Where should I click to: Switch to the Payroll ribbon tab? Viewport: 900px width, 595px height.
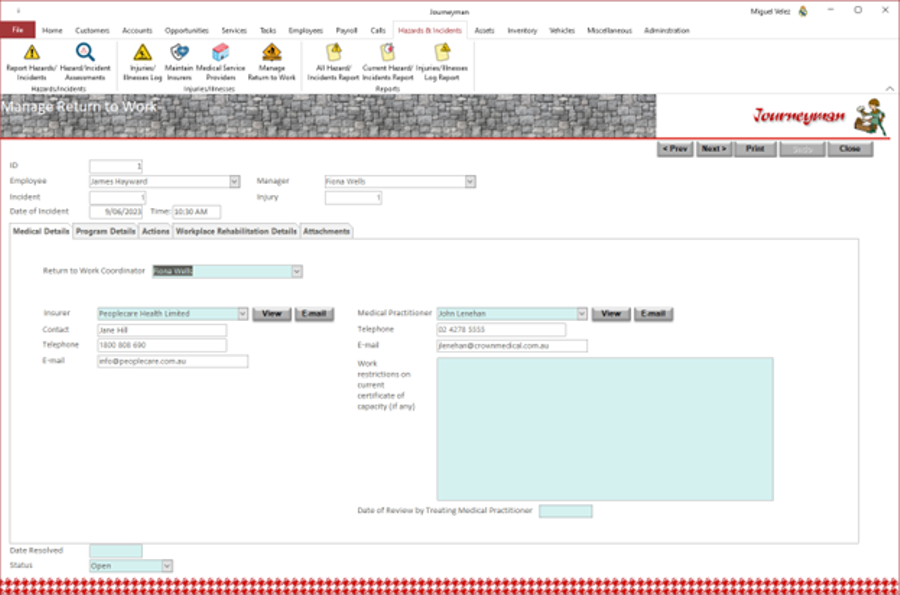(x=347, y=30)
